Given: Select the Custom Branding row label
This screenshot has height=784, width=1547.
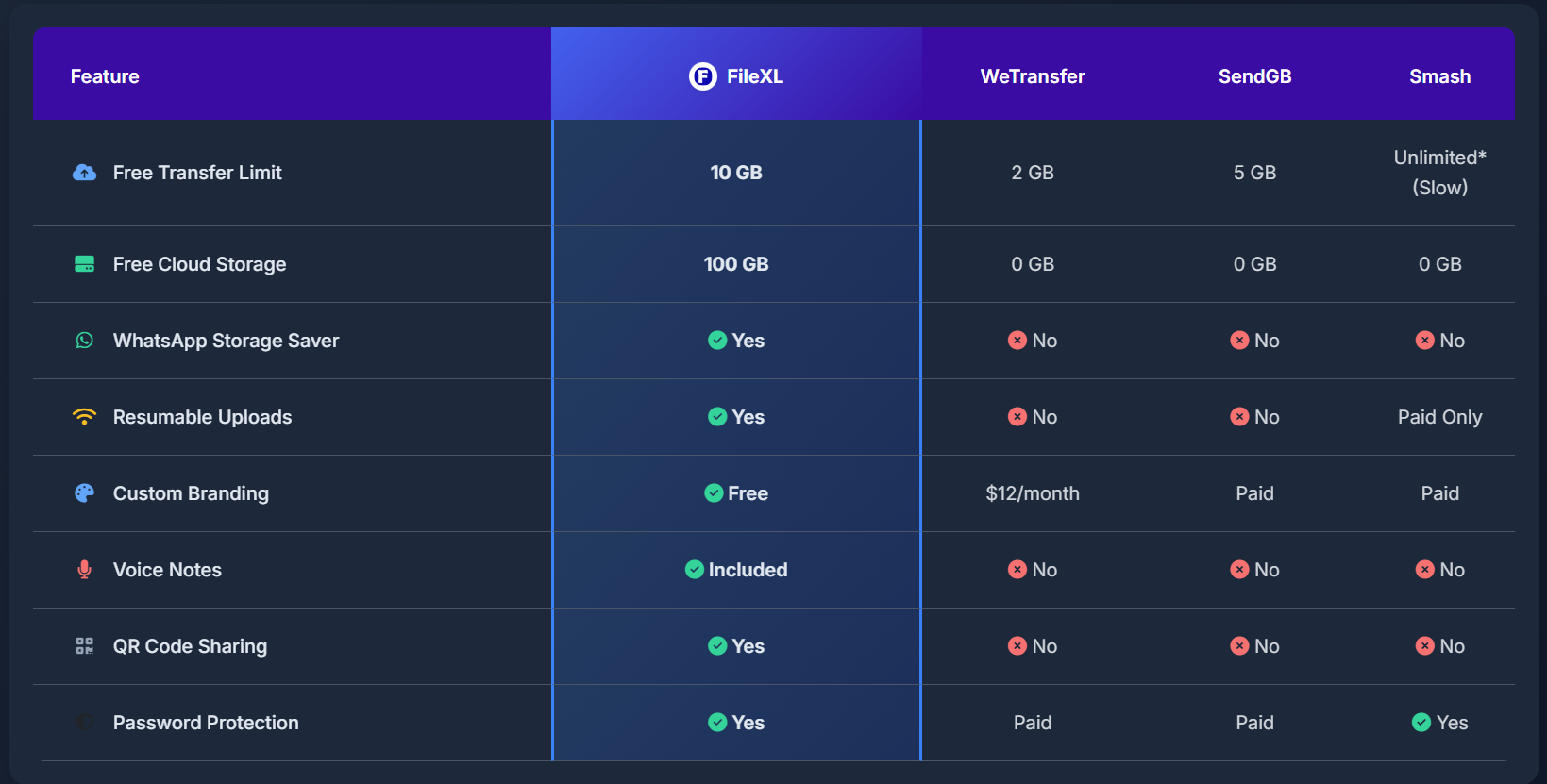Looking at the screenshot, I should click(x=191, y=493).
